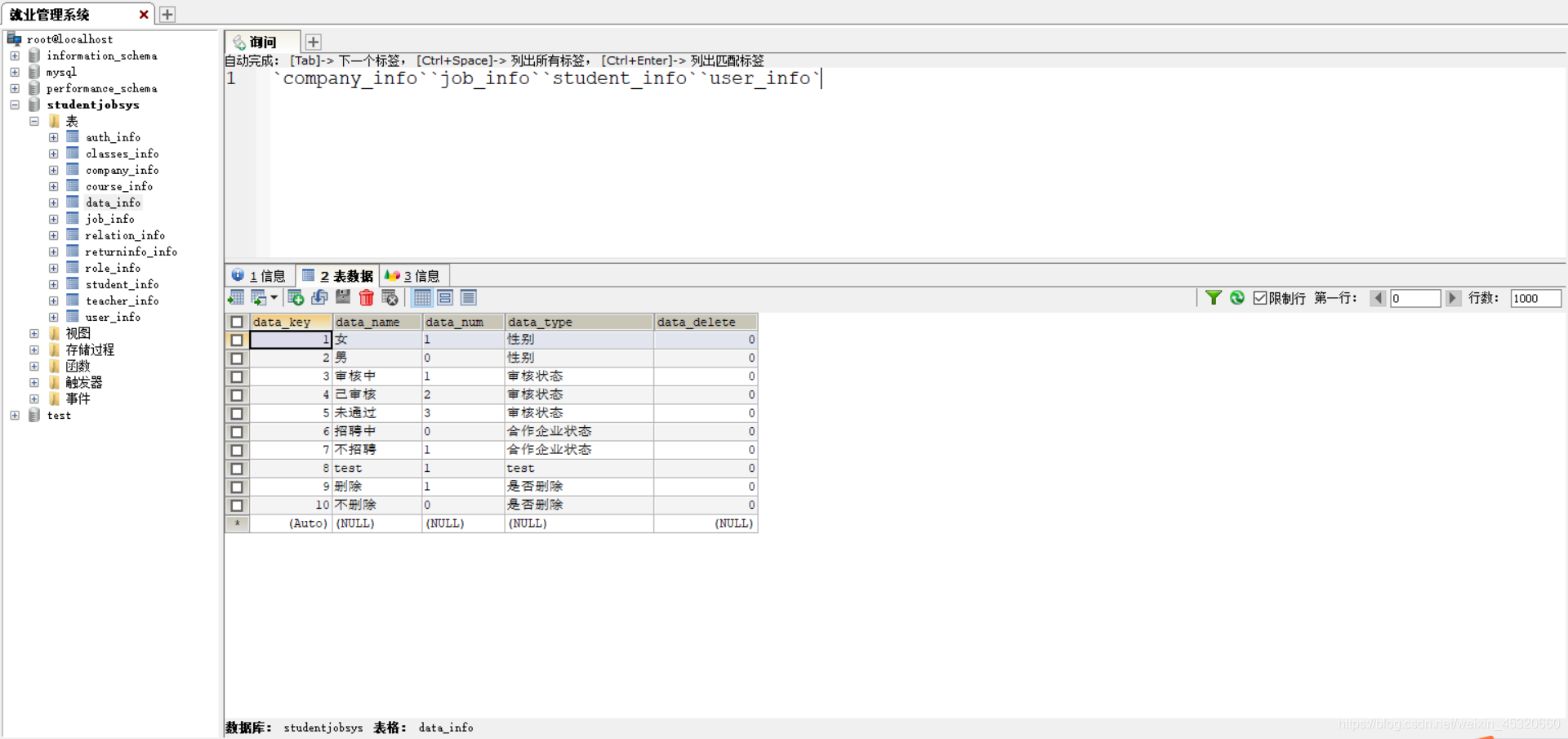Click the mysql database icon

pos(34,72)
